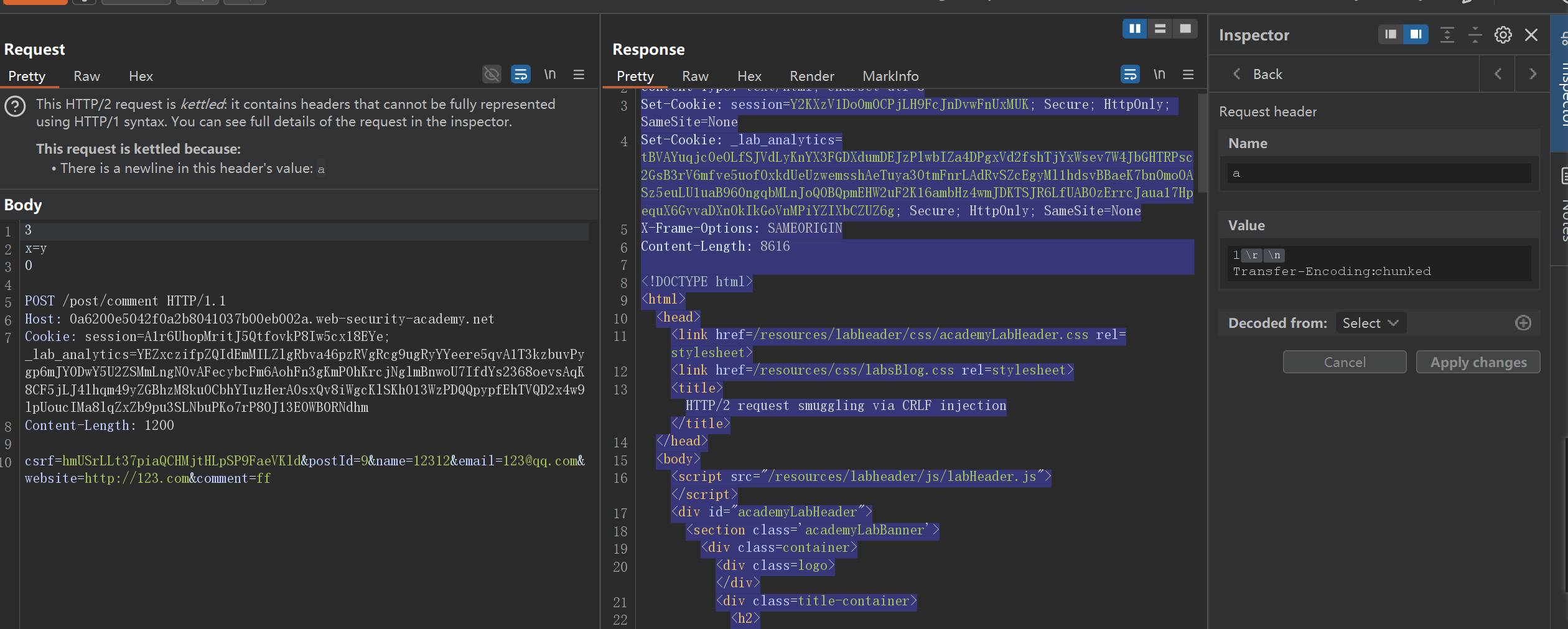Expand all Inspector sections
Screen dimensions: 1568x629
coord(1447,35)
